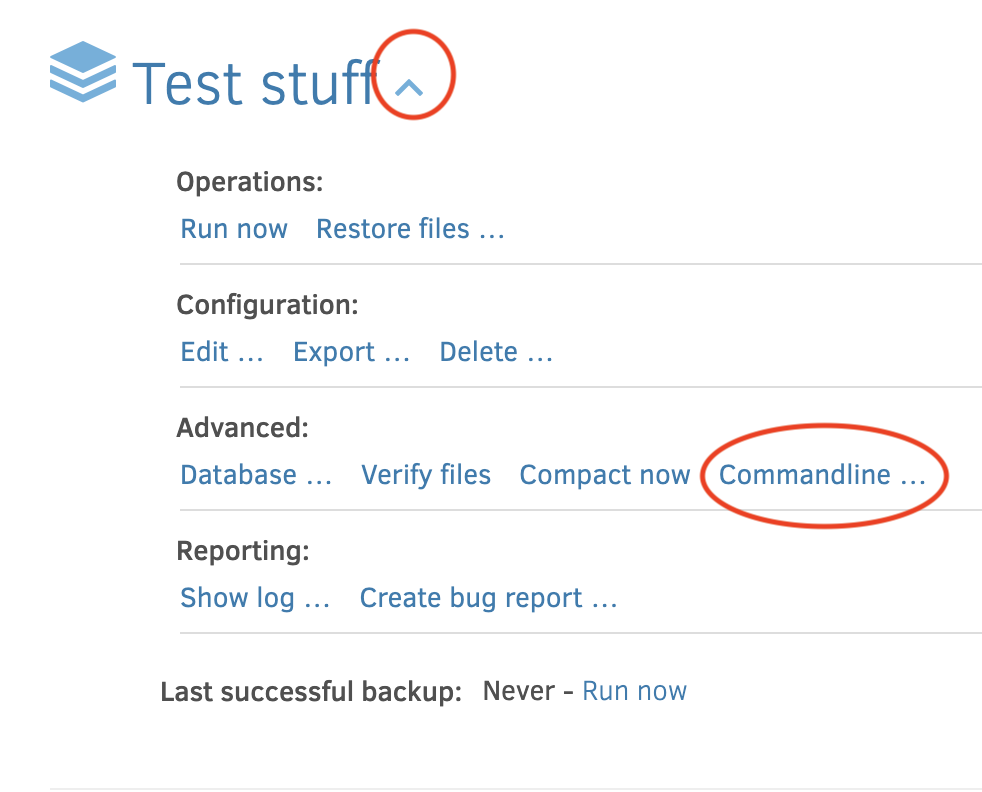Open Restore files for Test stuff

click(x=409, y=228)
